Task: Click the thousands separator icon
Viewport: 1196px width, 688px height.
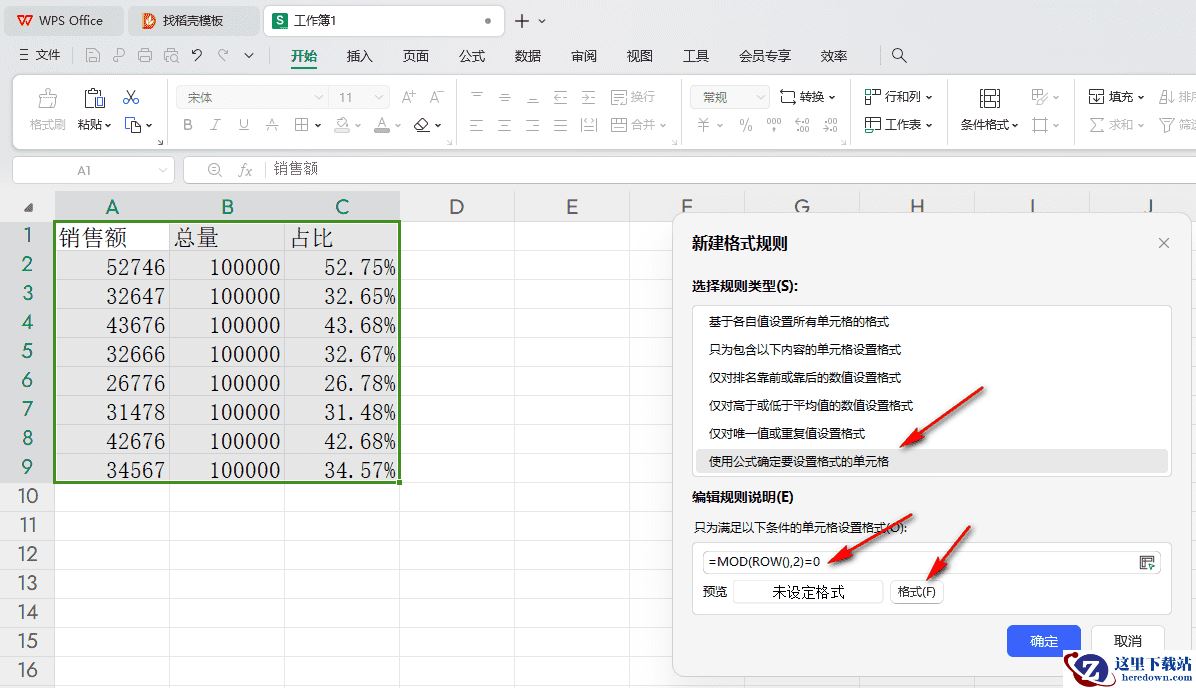Action: pos(773,124)
